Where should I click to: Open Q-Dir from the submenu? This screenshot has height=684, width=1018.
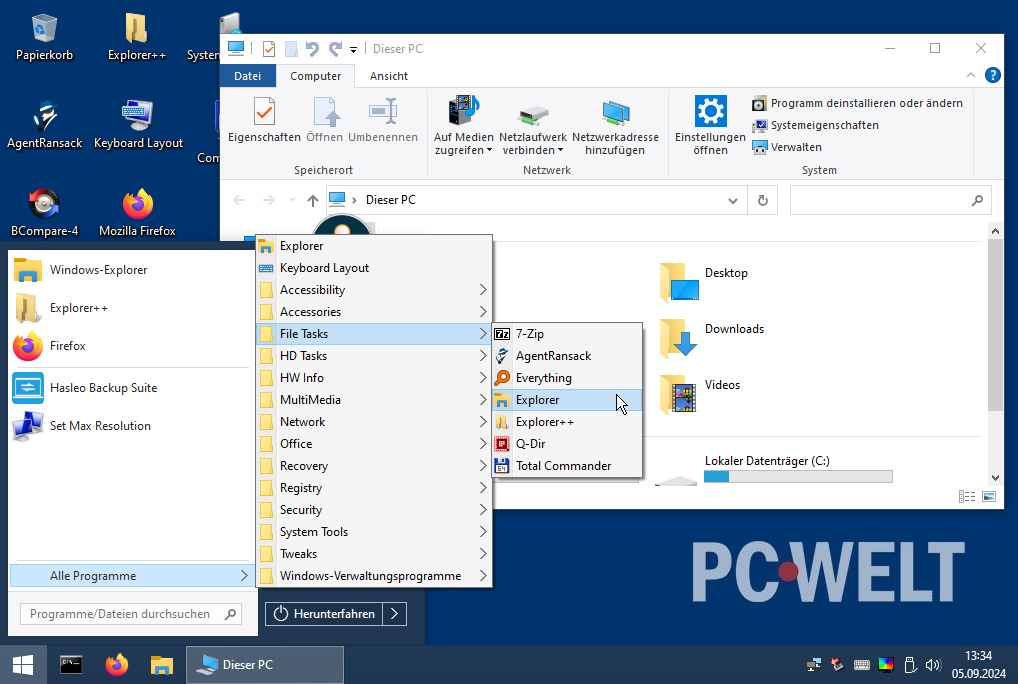point(567,445)
